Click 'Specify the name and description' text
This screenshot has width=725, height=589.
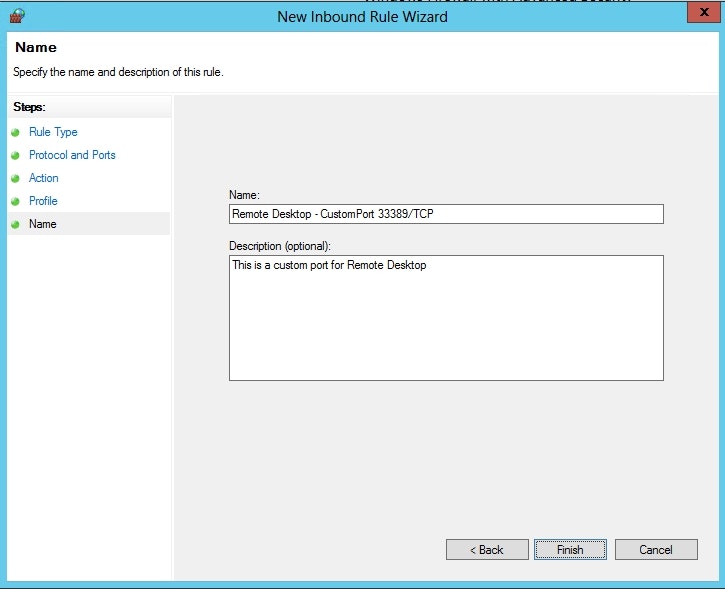[118, 72]
